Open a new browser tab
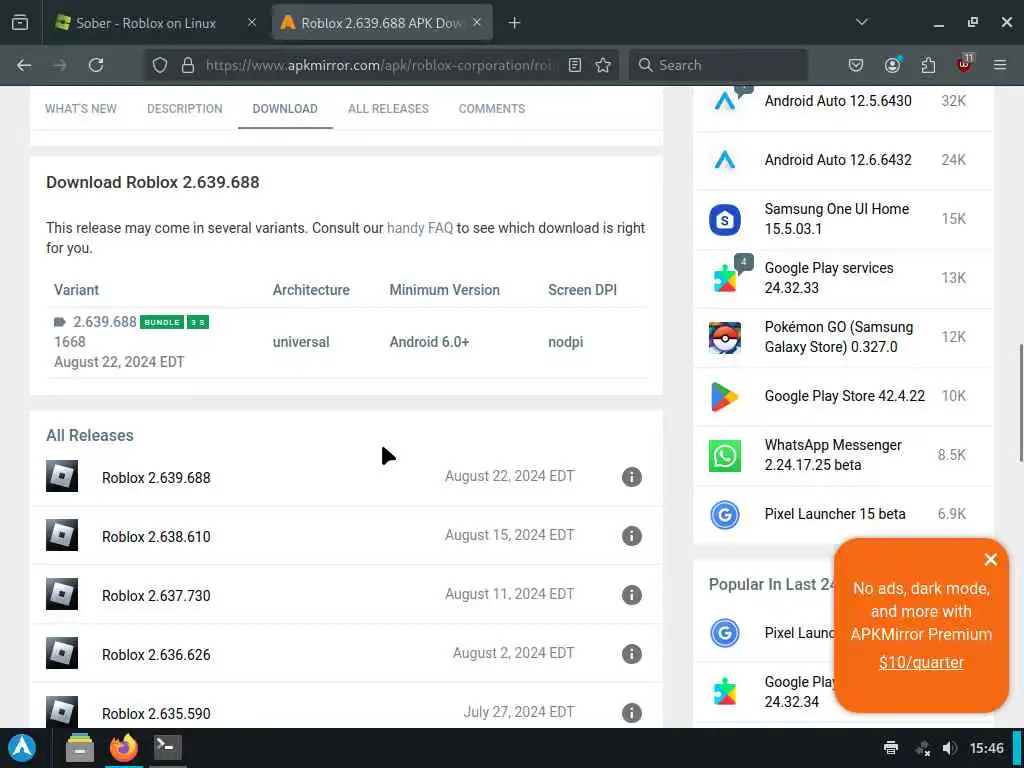 point(515,23)
